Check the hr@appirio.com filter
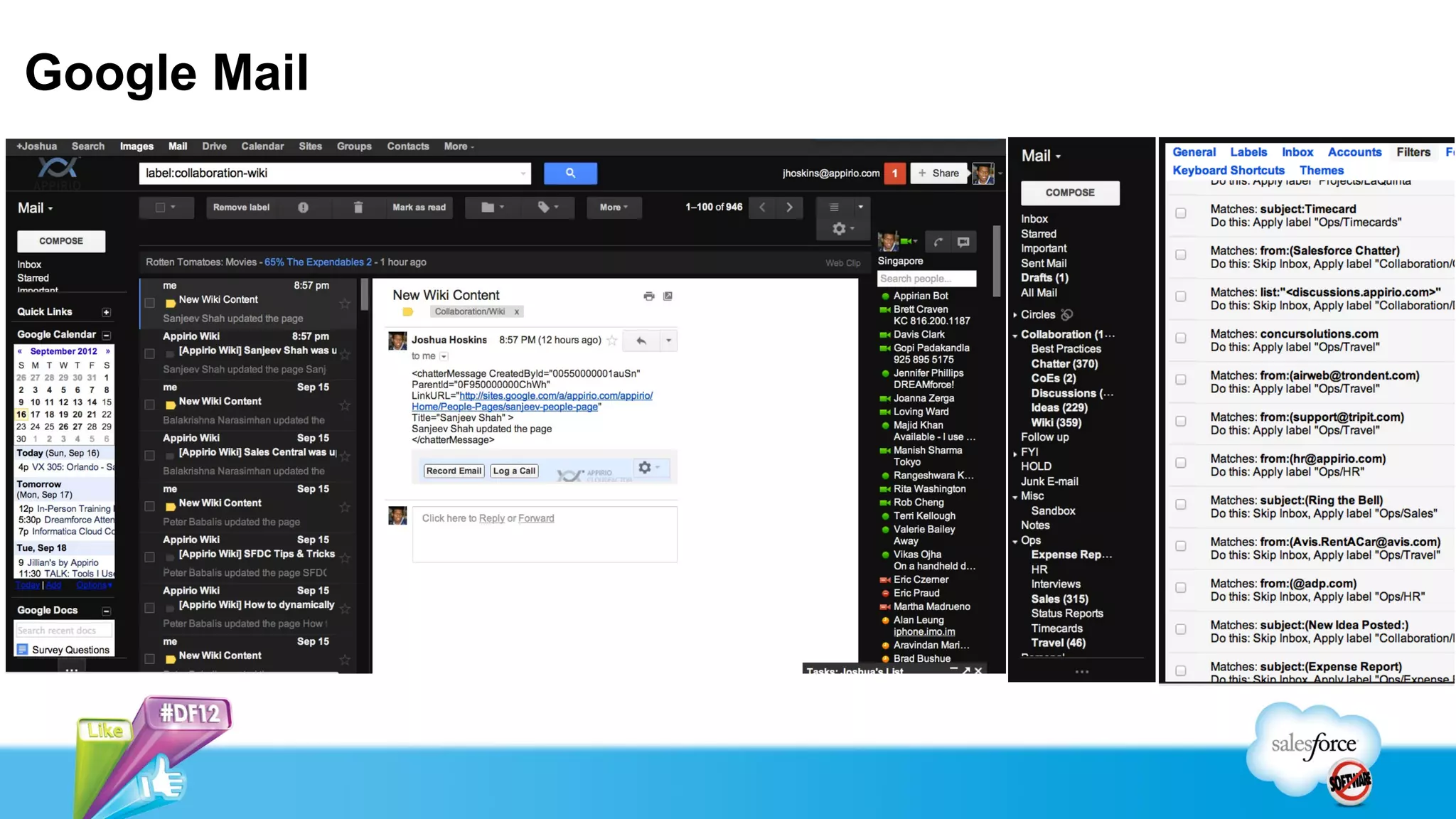This screenshot has width=1456, height=819. coord(1181,463)
